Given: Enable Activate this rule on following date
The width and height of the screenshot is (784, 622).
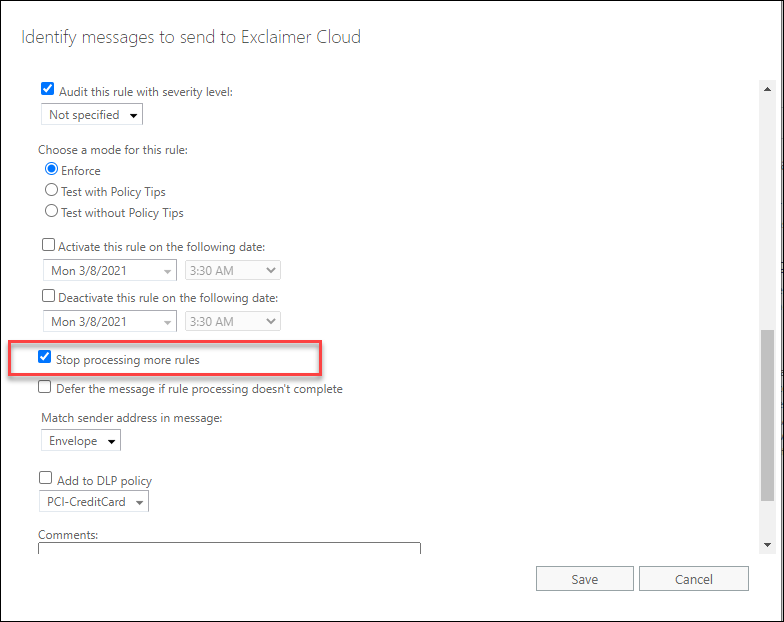Looking at the screenshot, I should (x=48, y=245).
